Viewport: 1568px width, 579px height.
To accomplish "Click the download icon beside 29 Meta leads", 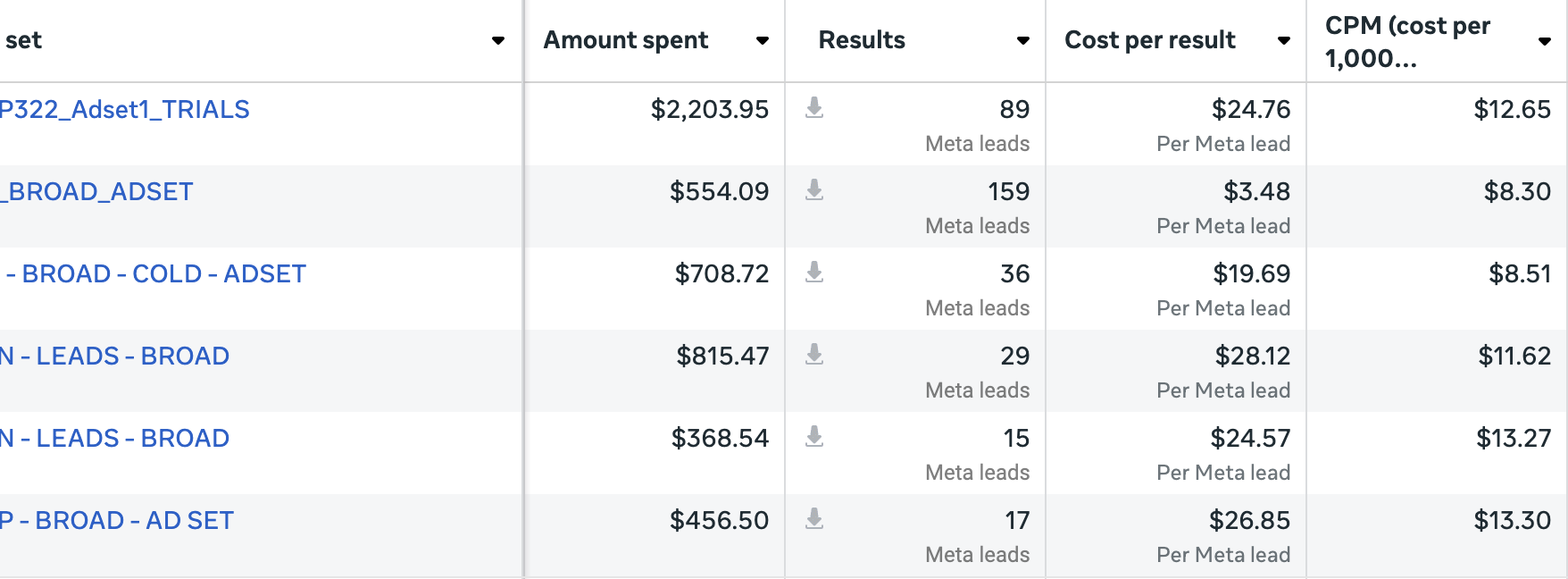I will 815,356.
